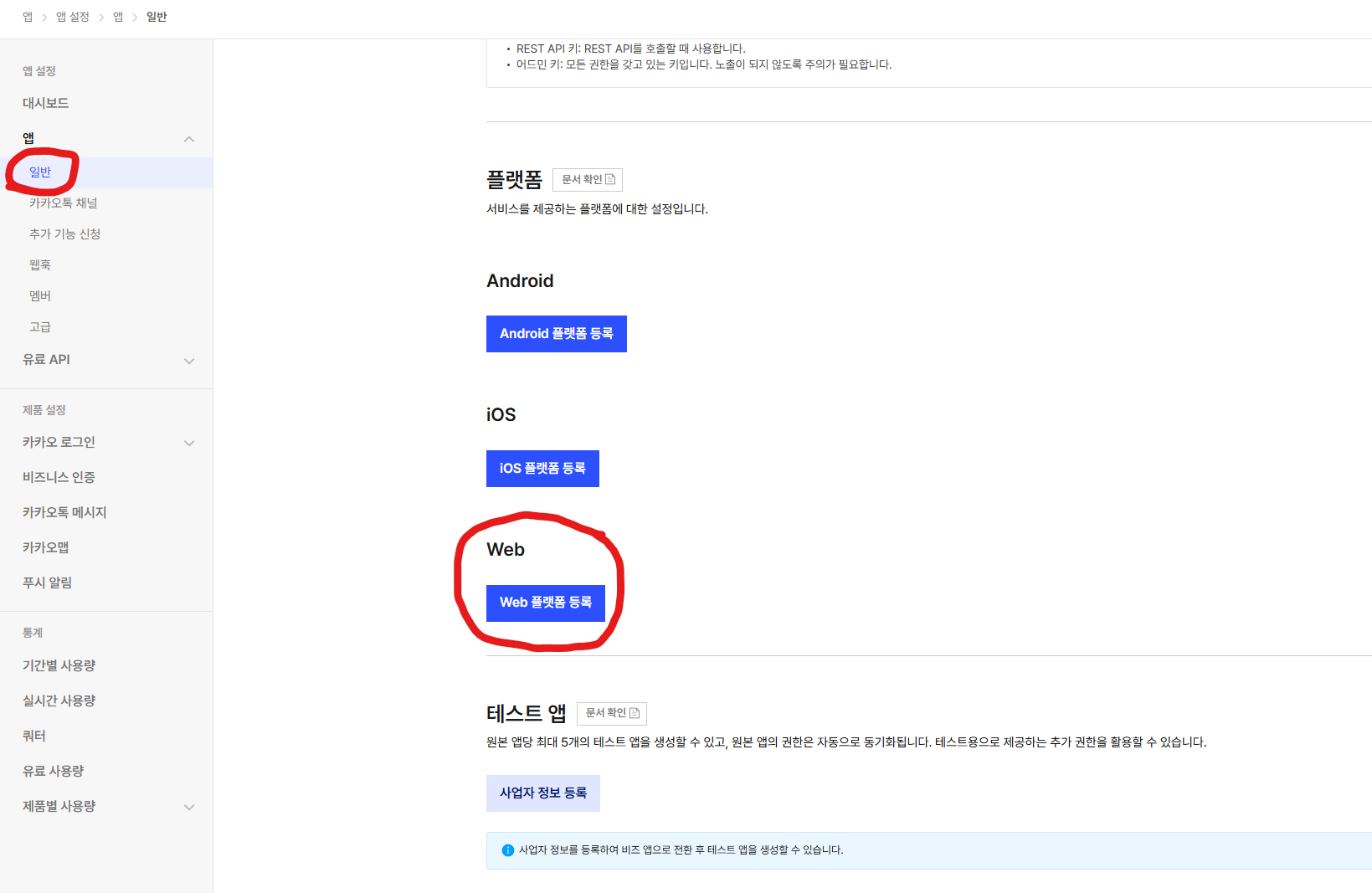Click the Android heading text
This screenshot has height=893, width=1372.
coord(520,281)
